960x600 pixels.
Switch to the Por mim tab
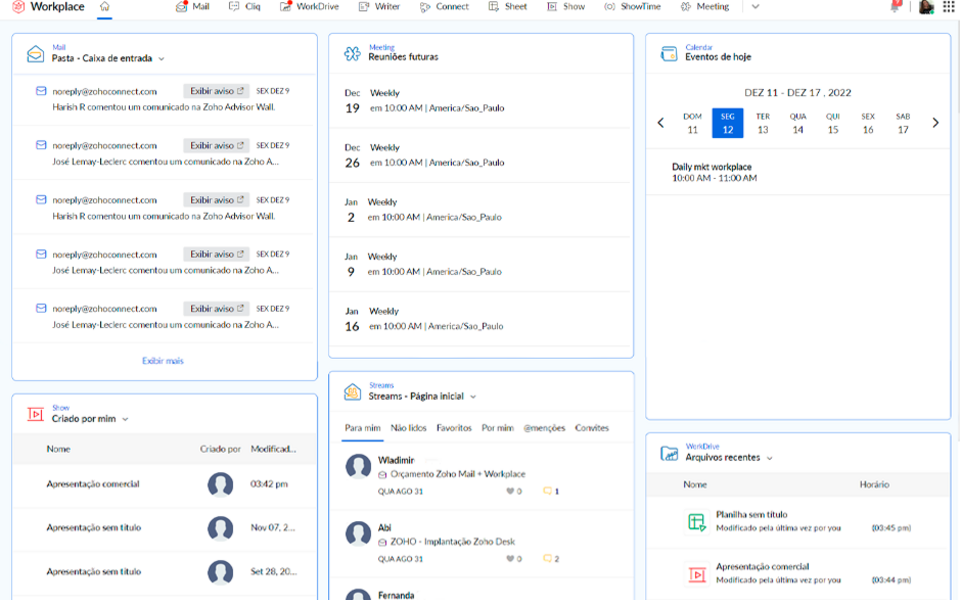(x=498, y=428)
